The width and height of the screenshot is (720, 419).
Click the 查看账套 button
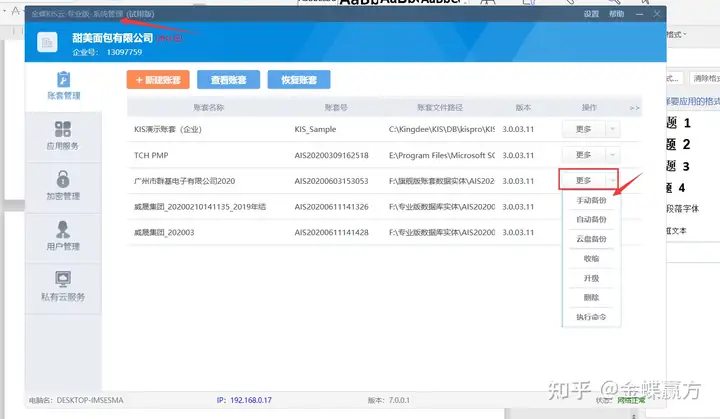228,80
